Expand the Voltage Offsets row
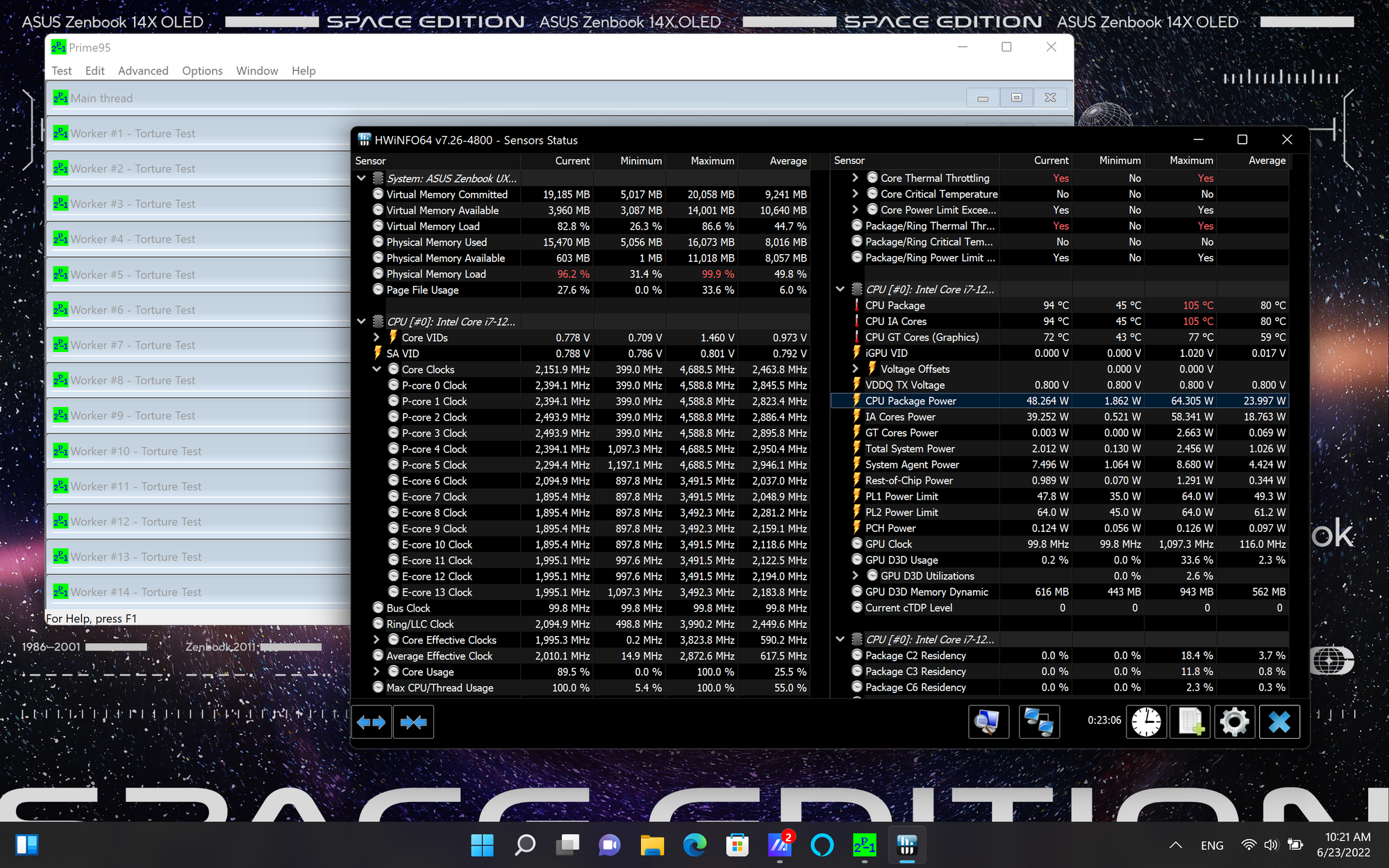The width and height of the screenshot is (1389, 868). [x=855, y=369]
